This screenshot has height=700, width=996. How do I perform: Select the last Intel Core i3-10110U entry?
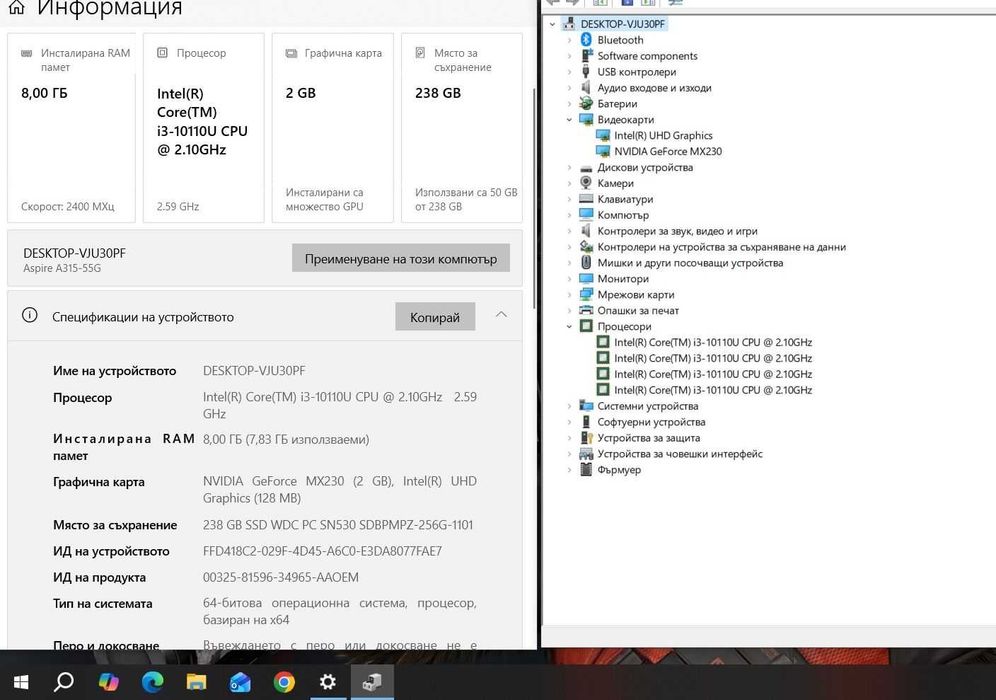coord(713,390)
